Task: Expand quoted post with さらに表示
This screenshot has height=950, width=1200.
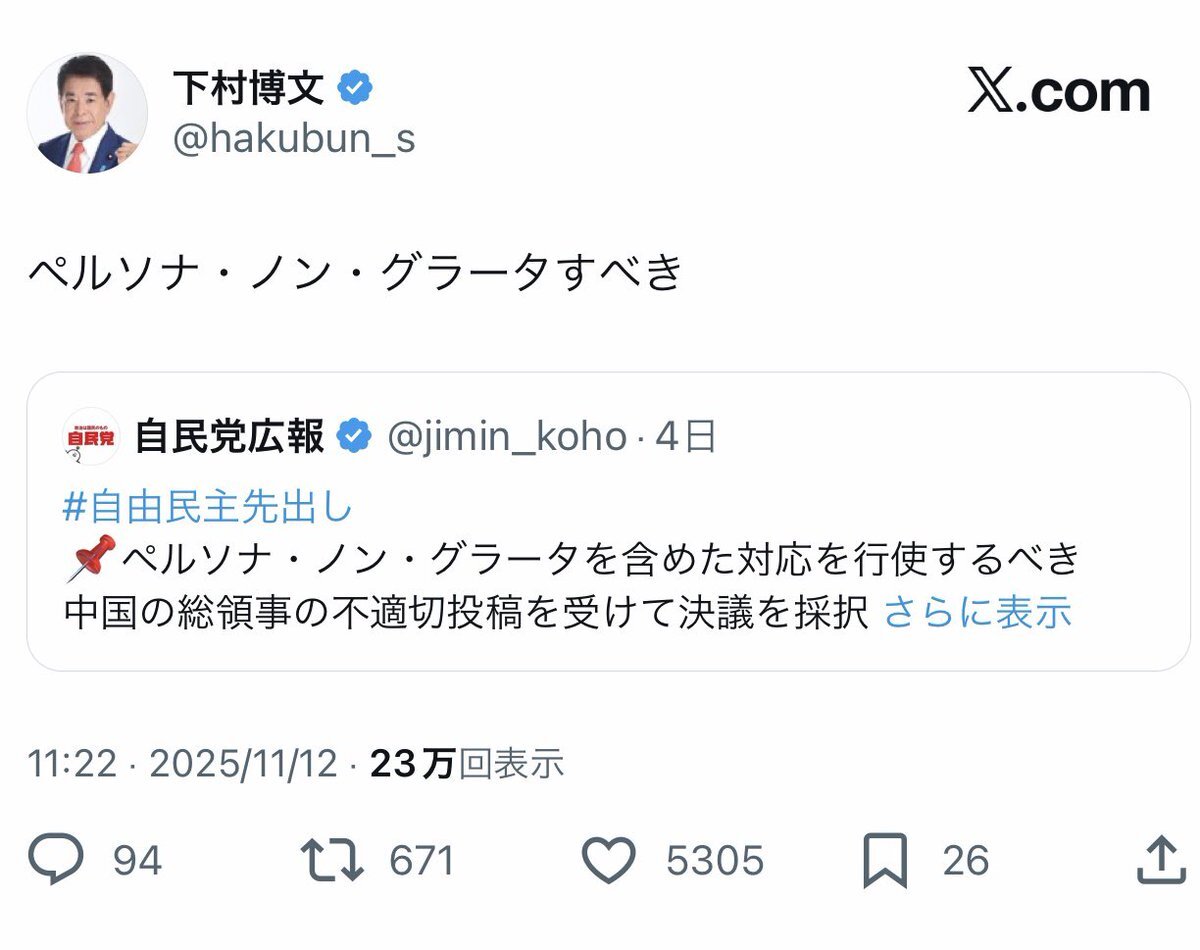Action: click(978, 613)
